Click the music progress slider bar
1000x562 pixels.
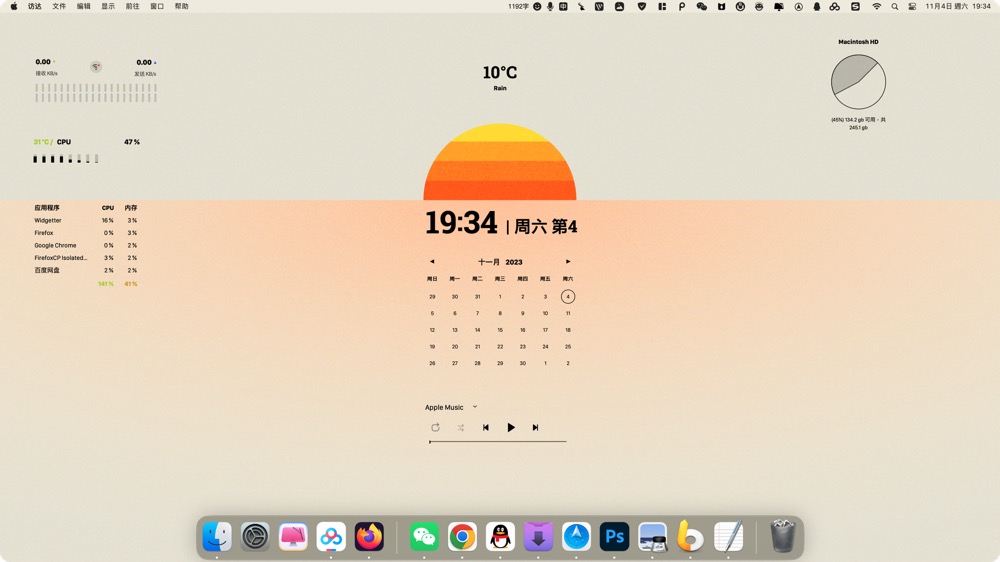498,441
